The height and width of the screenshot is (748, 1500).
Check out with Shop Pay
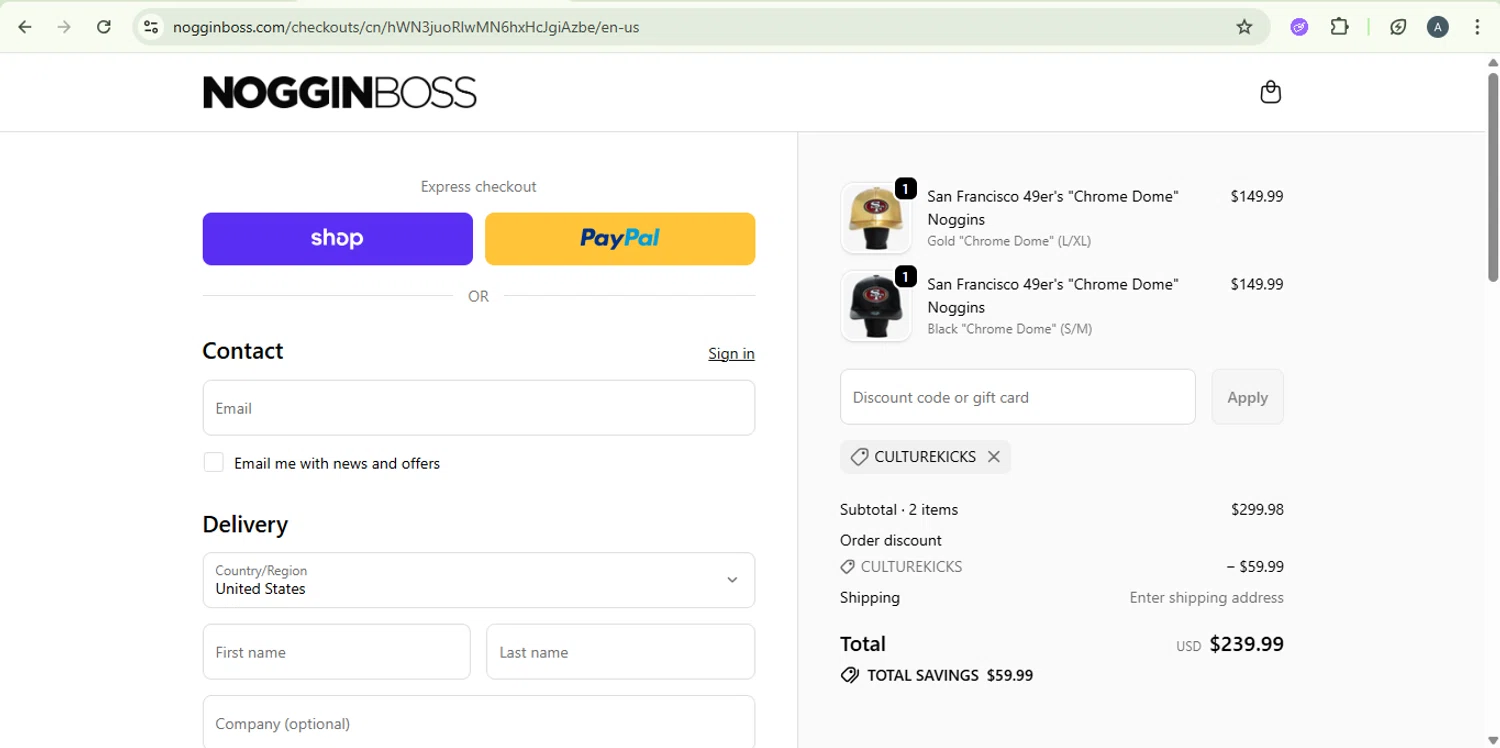click(337, 238)
